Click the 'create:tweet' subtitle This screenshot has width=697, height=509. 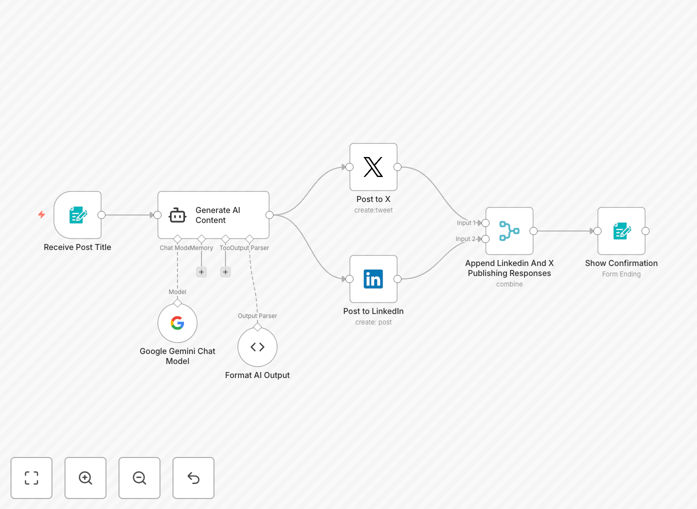click(x=373, y=210)
